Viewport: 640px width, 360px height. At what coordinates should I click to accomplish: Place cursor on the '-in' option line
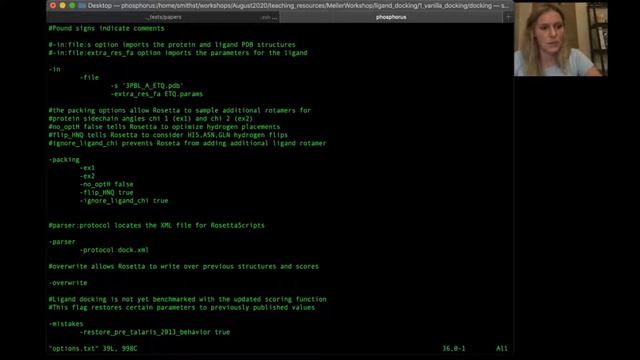click(x=54, y=69)
